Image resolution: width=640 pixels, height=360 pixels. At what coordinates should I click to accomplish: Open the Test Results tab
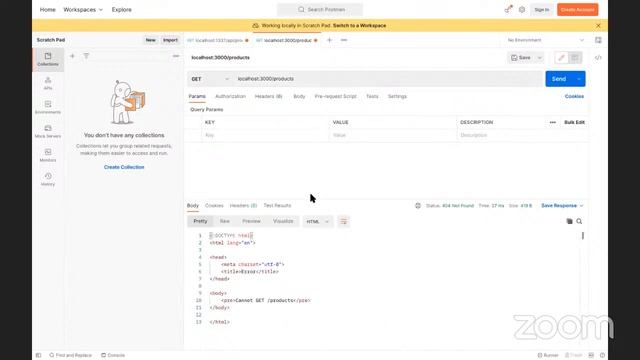click(277, 206)
